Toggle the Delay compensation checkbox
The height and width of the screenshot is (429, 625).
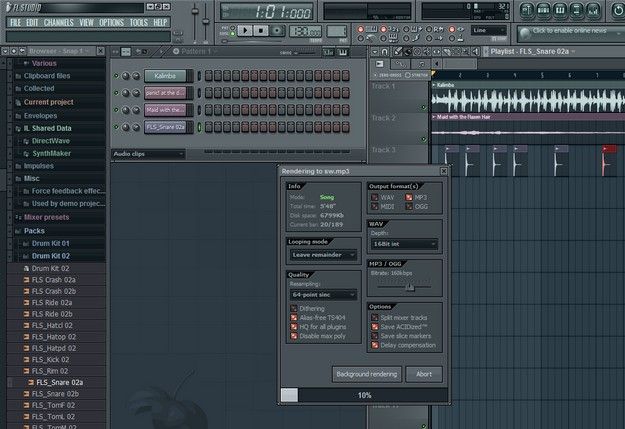[375, 345]
